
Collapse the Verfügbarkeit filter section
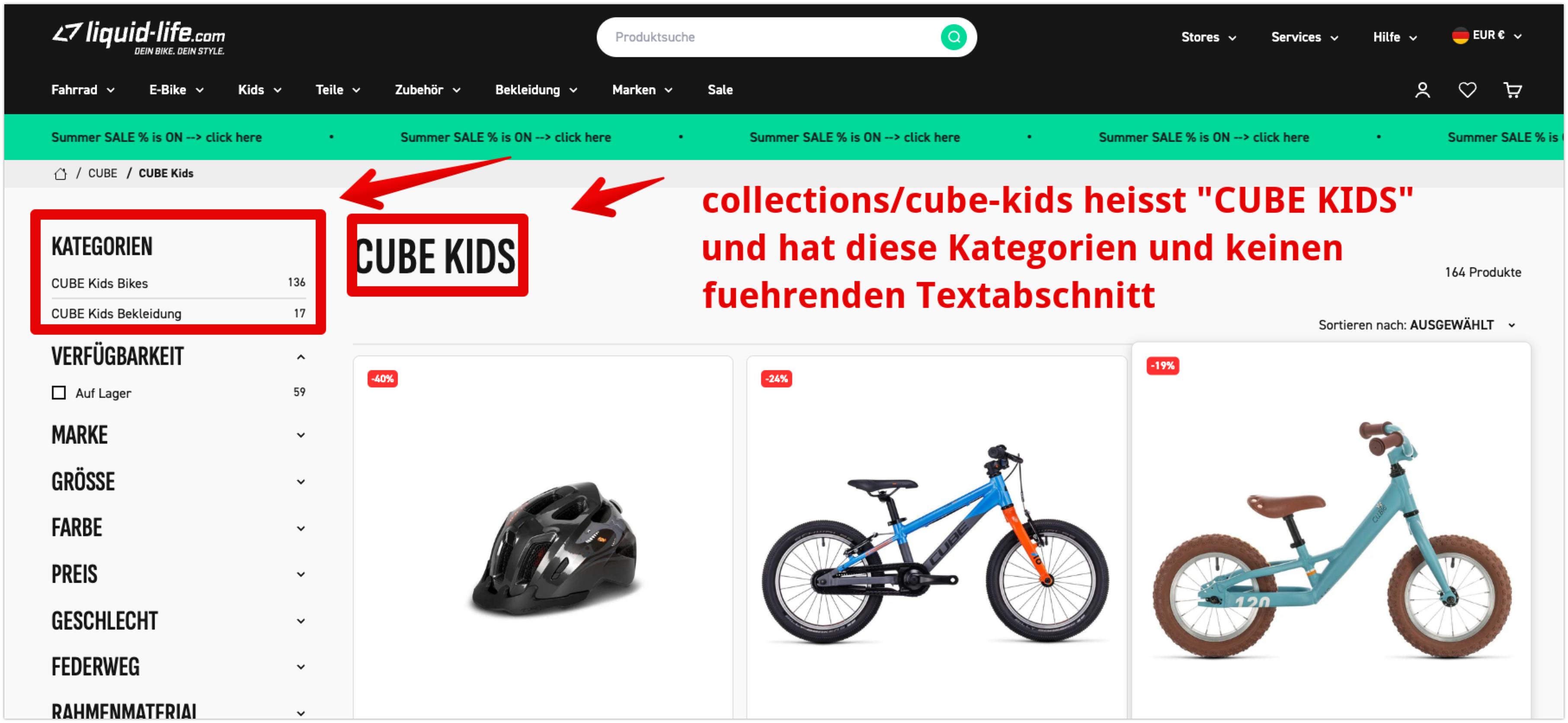(x=301, y=357)
